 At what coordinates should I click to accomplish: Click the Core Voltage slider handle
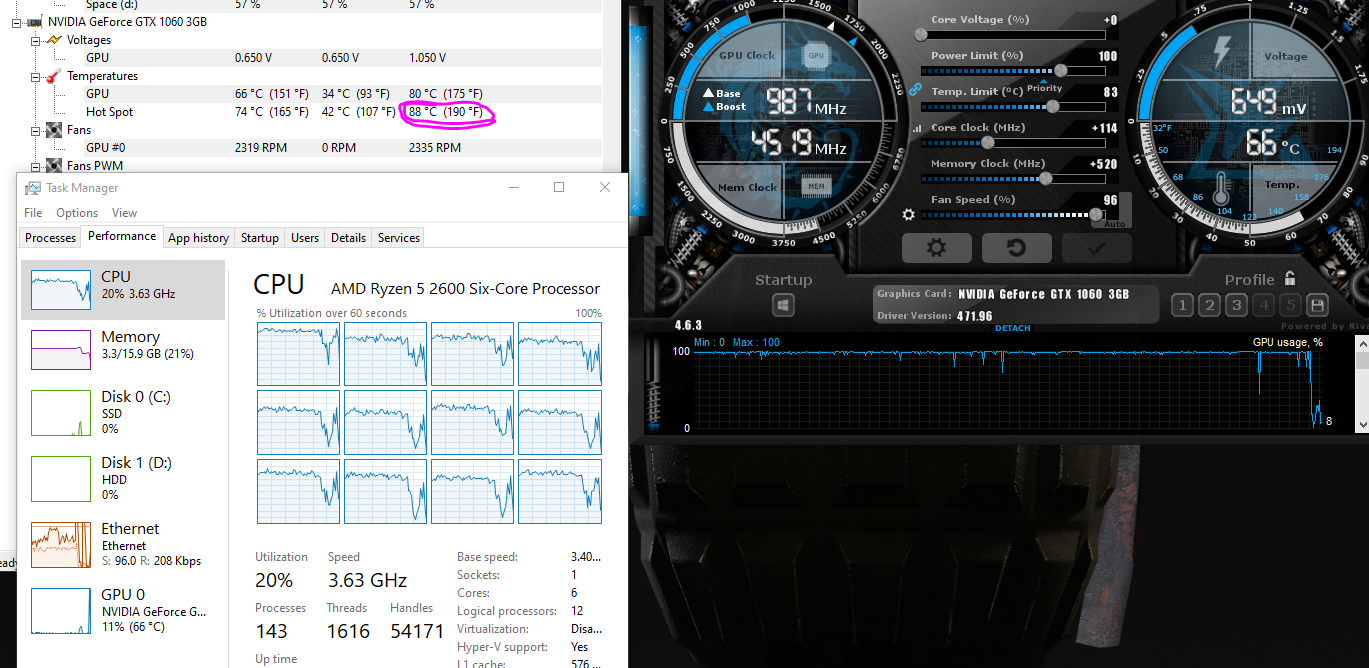[922, 34]
